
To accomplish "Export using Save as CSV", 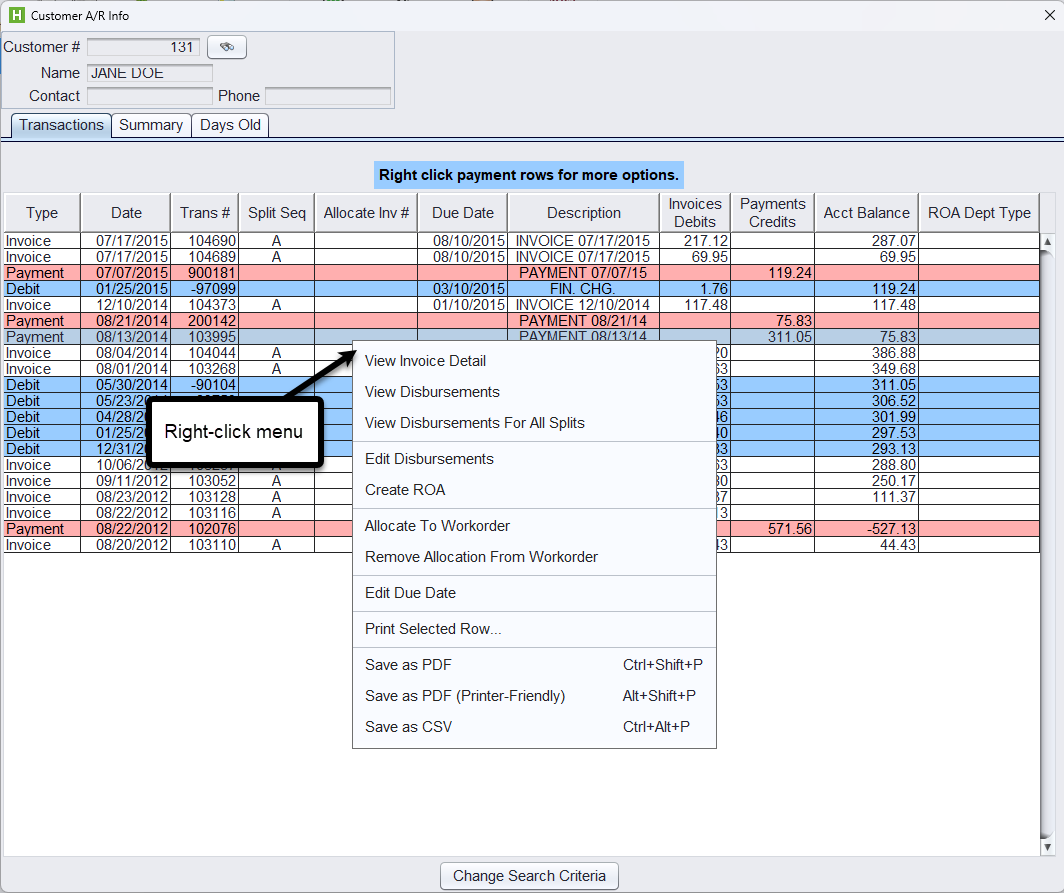I will tap(408, 727).
